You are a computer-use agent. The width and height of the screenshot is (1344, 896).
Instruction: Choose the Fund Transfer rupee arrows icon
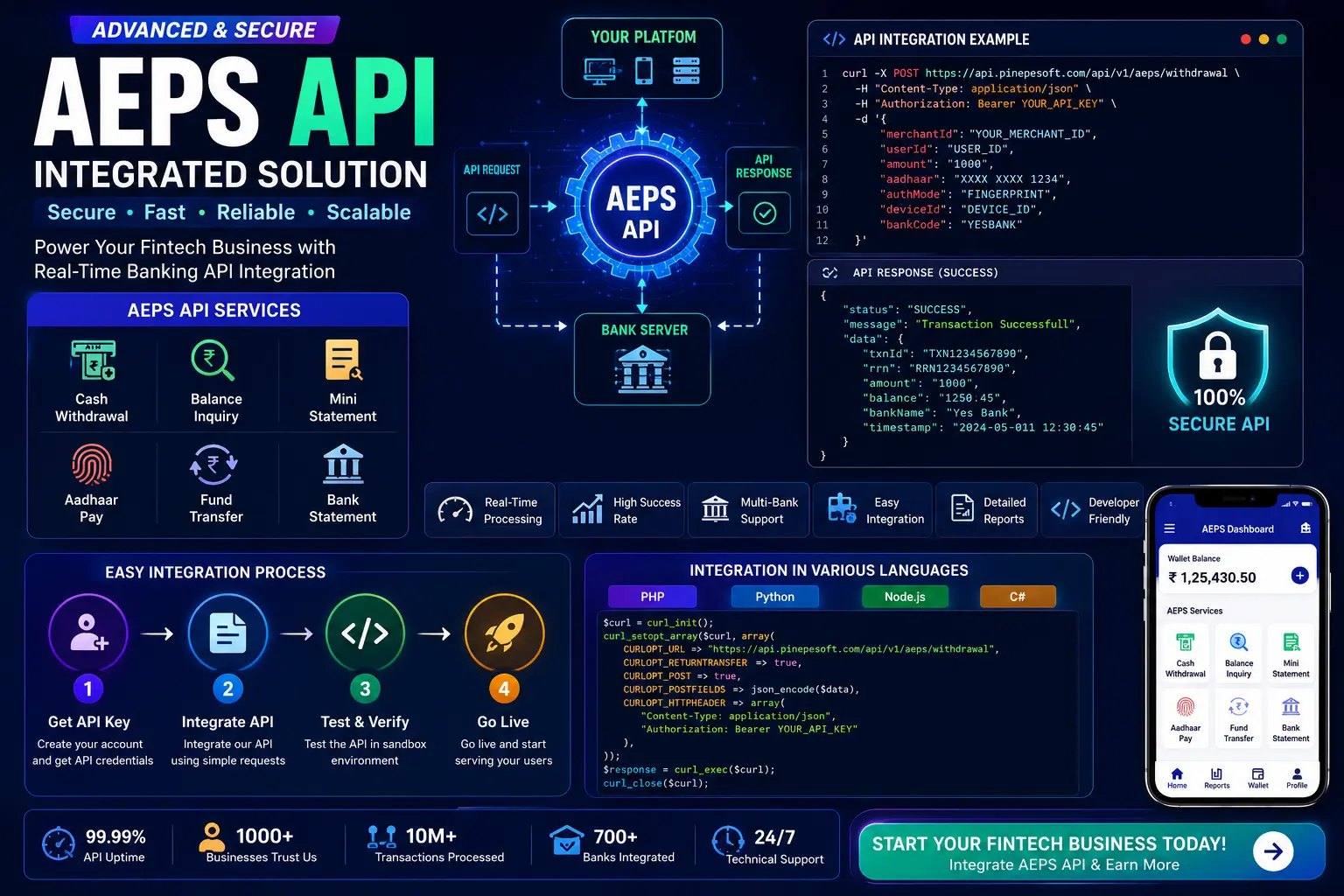pos(213,465)
